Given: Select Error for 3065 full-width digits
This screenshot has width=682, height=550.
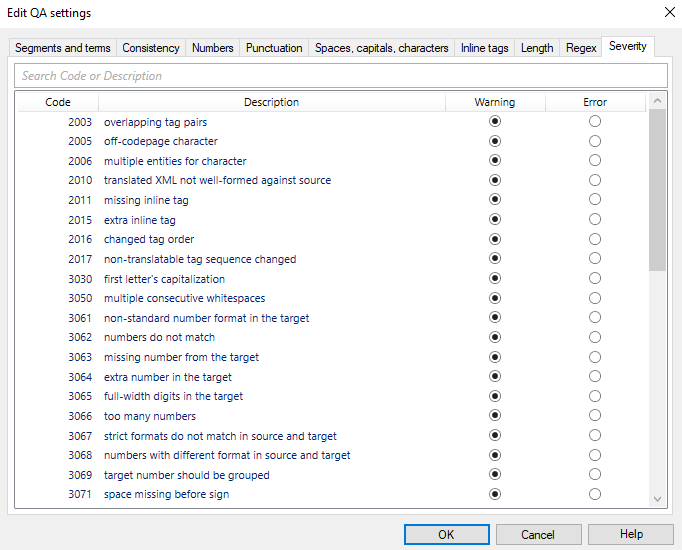Looking at the screenshot, I should click(595, 396).
